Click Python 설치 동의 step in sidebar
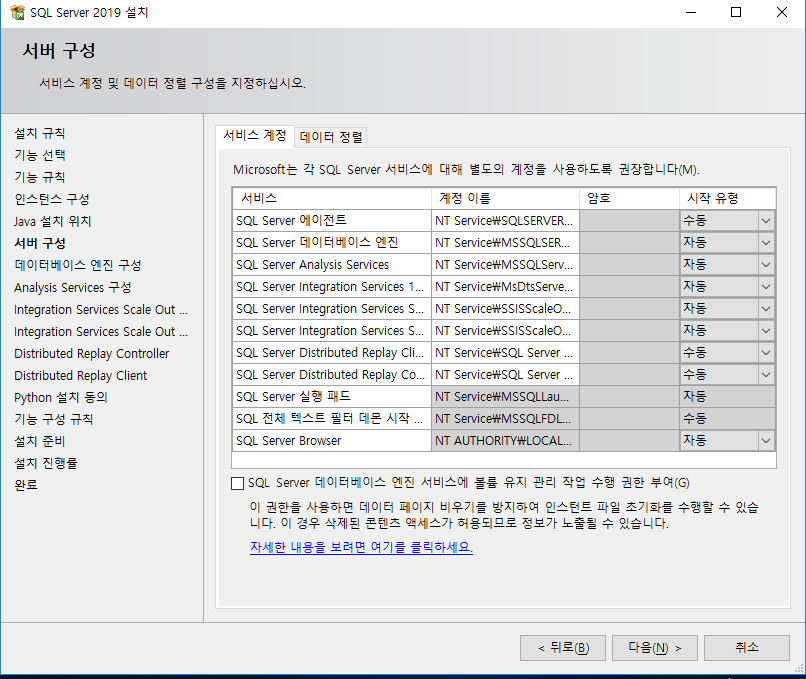This screenshot has height=679, width=806. (x=61, y=398)
